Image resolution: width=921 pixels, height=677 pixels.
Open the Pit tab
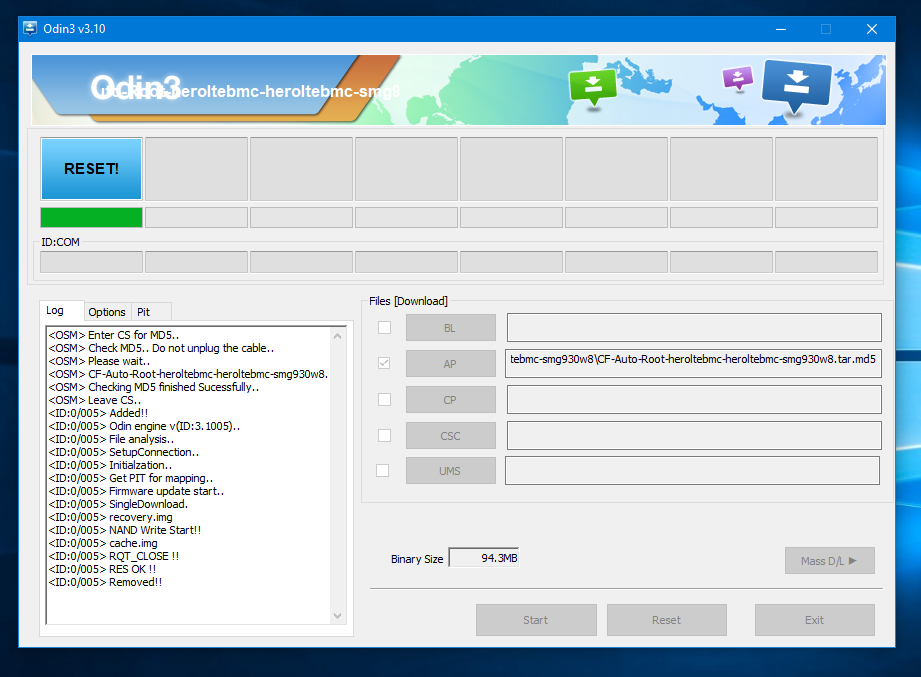click(144, 312)
